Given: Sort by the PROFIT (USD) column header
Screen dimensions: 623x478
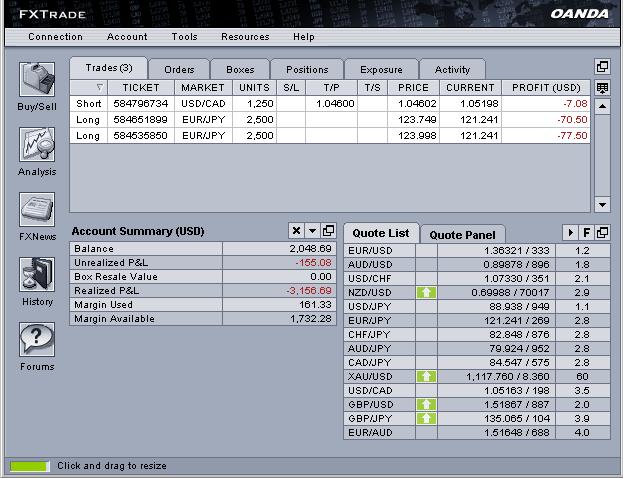Looking at the screenshot, I should 546,88.
